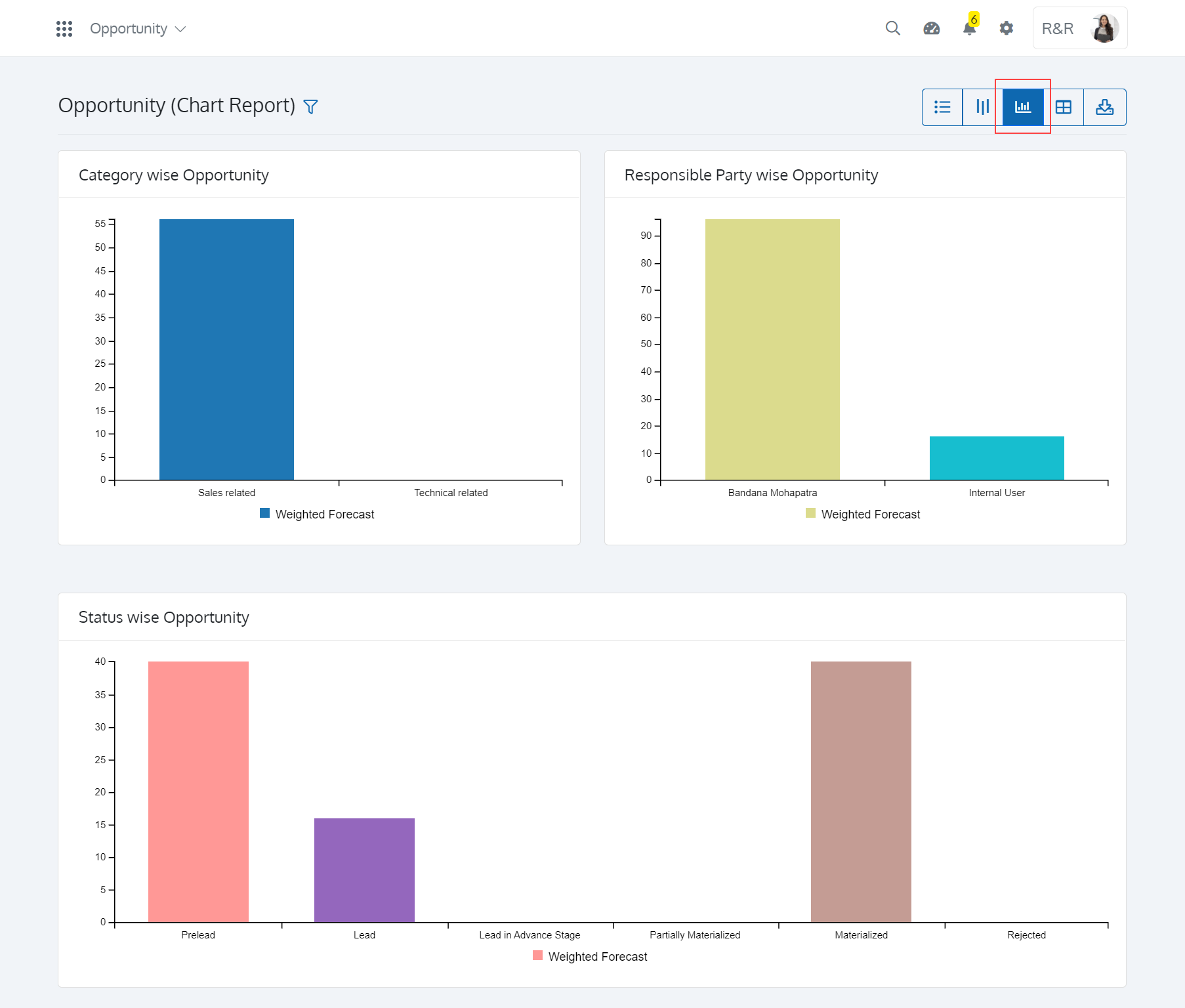Click the Bandana Mohapatra yellow bar

772,349
